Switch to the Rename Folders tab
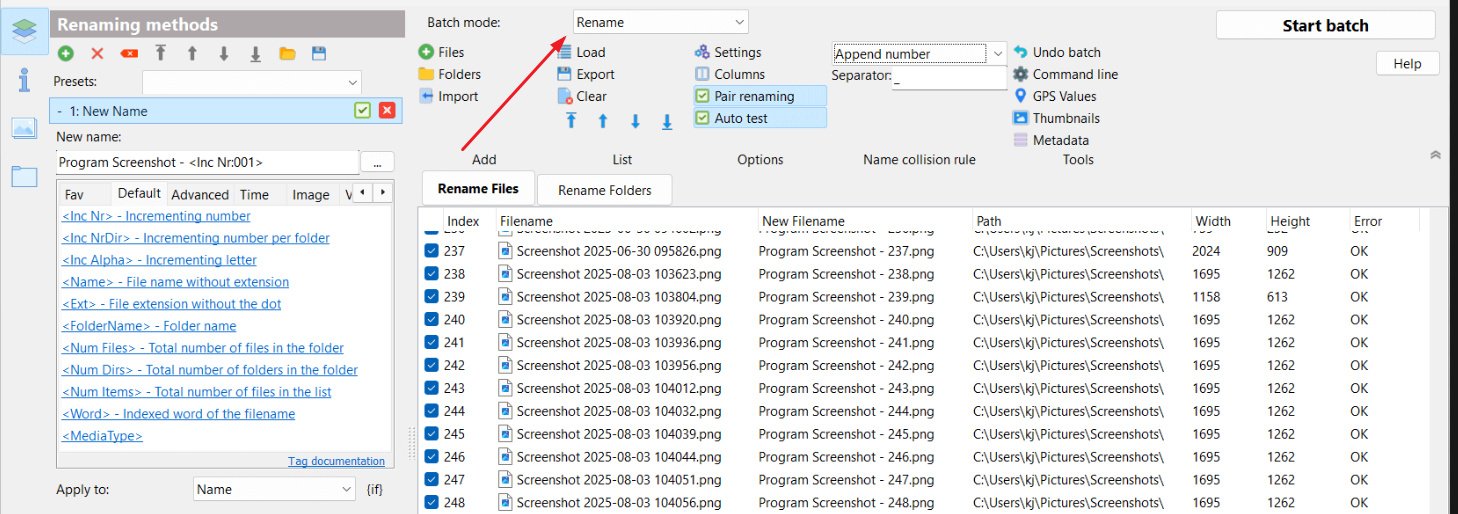1458x514 pixels. pos(604,190)
